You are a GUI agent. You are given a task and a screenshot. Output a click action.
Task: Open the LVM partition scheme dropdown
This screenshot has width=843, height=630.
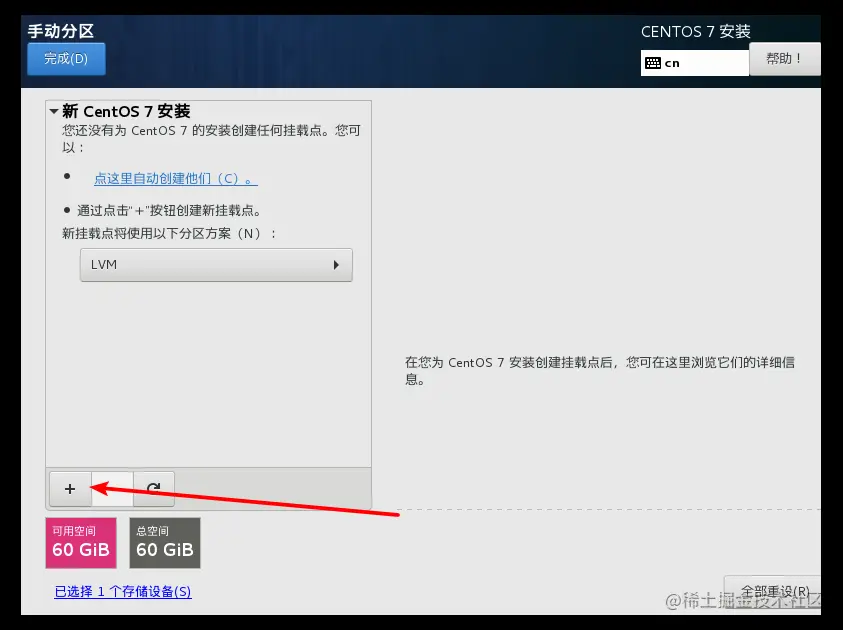point(216,264)
